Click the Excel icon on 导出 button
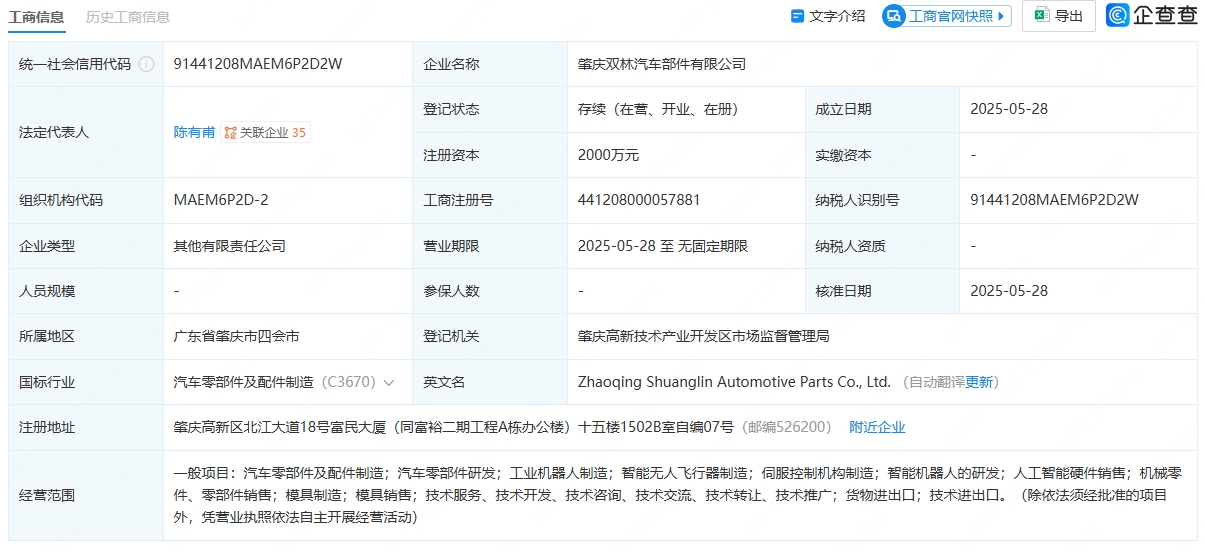 (1041, 15)
